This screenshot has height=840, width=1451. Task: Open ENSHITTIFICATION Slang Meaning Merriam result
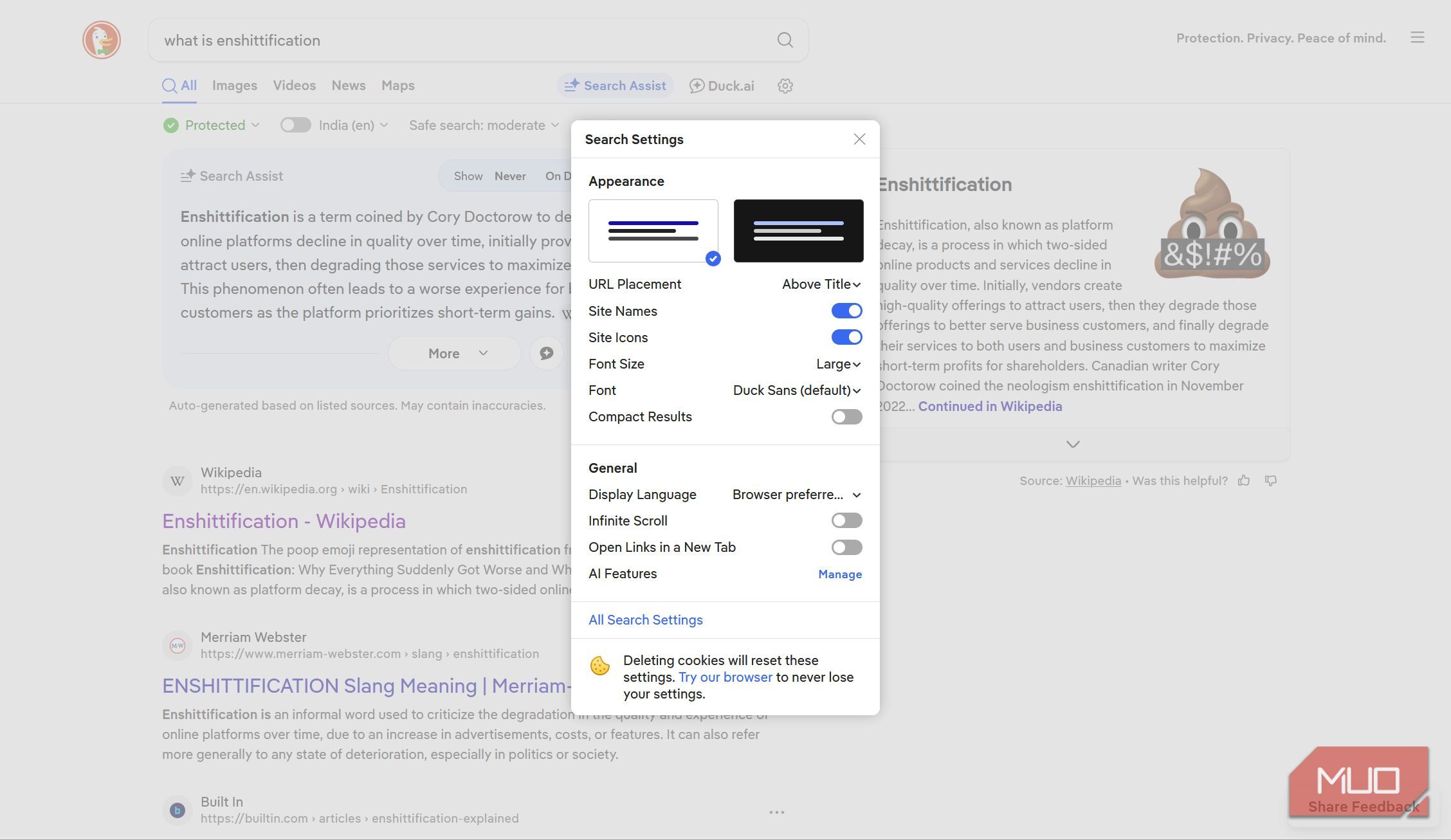click(x=367, y=686)
